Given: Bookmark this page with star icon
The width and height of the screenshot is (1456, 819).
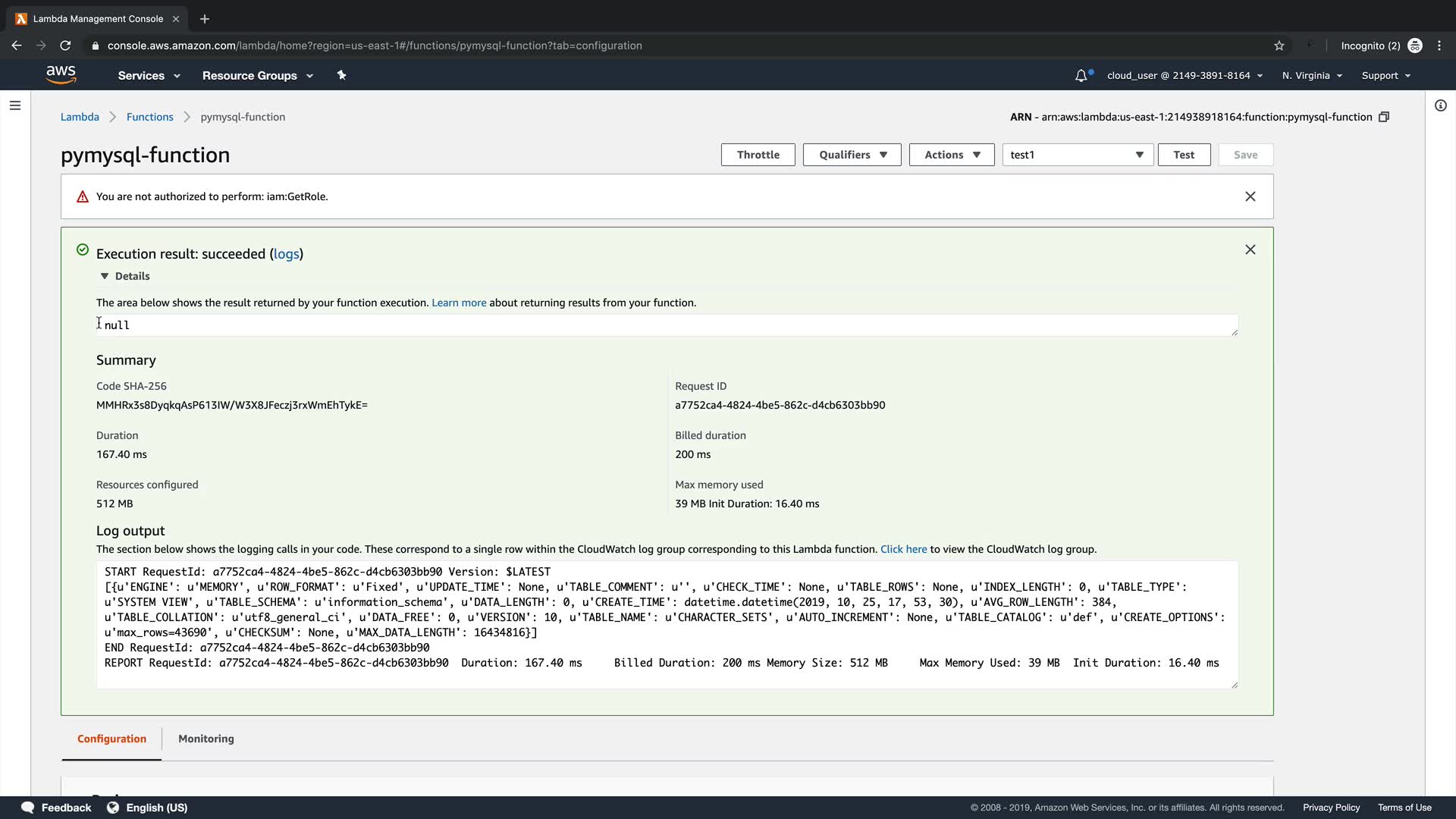Looking at the screenshot, I should (x=1279, y=45).
